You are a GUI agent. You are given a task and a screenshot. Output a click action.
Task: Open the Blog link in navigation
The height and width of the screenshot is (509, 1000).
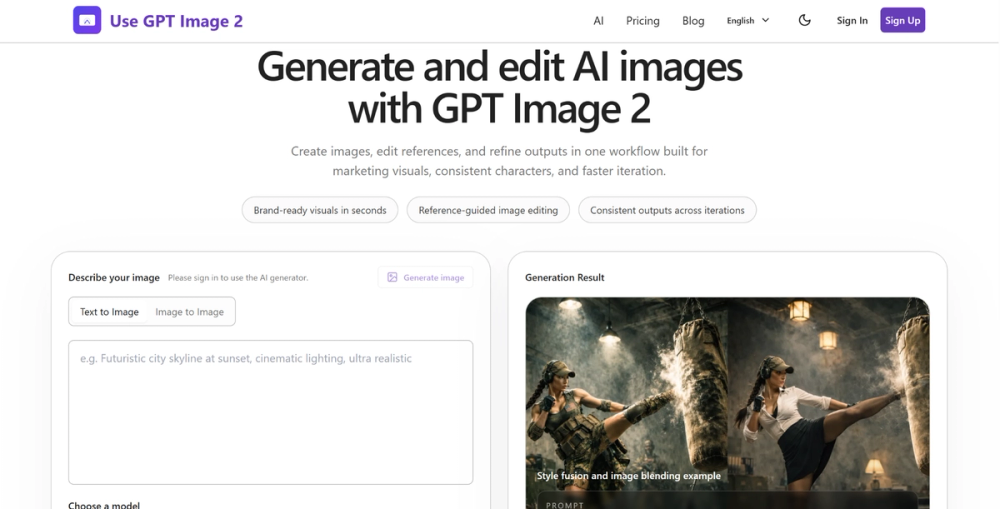pos(693,20)
